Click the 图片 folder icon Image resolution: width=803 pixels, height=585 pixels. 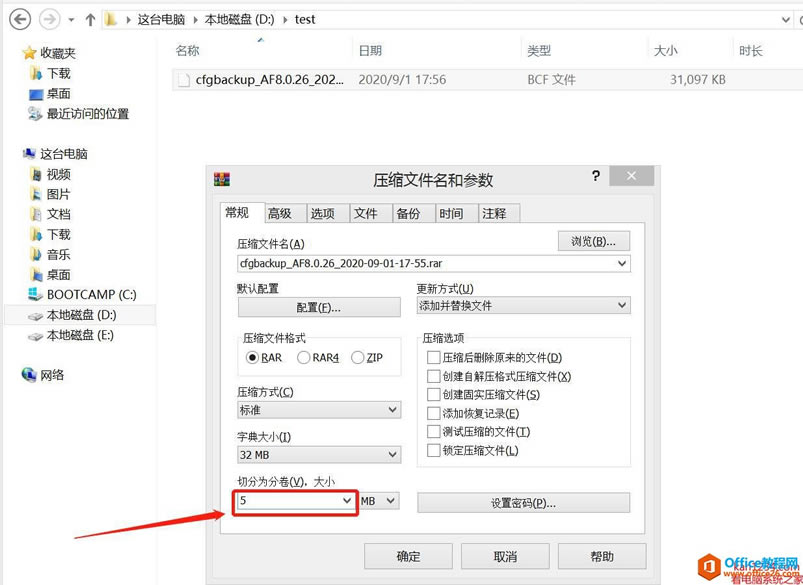pos(36,194)
